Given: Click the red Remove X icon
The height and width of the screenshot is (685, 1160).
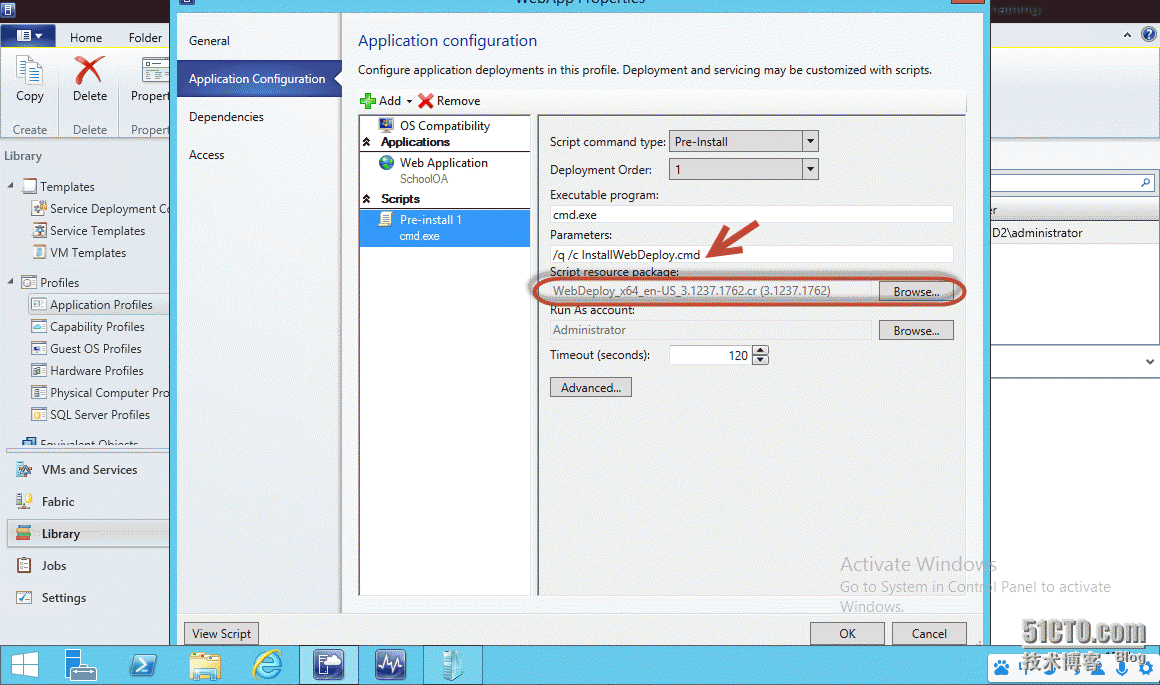Looking at the screenshot, I should pos(425,101).
